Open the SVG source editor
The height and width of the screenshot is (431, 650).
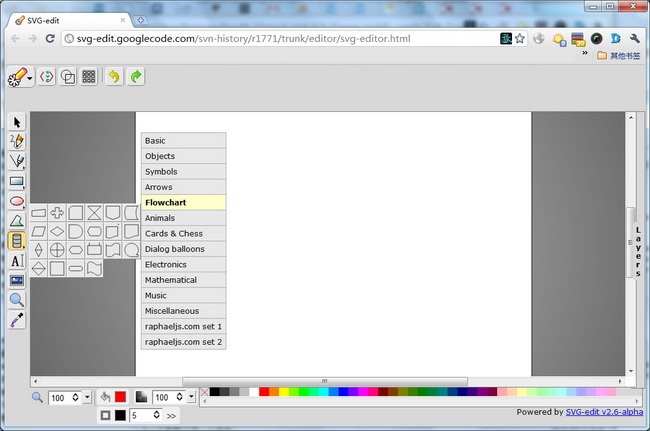coord(46,76)
